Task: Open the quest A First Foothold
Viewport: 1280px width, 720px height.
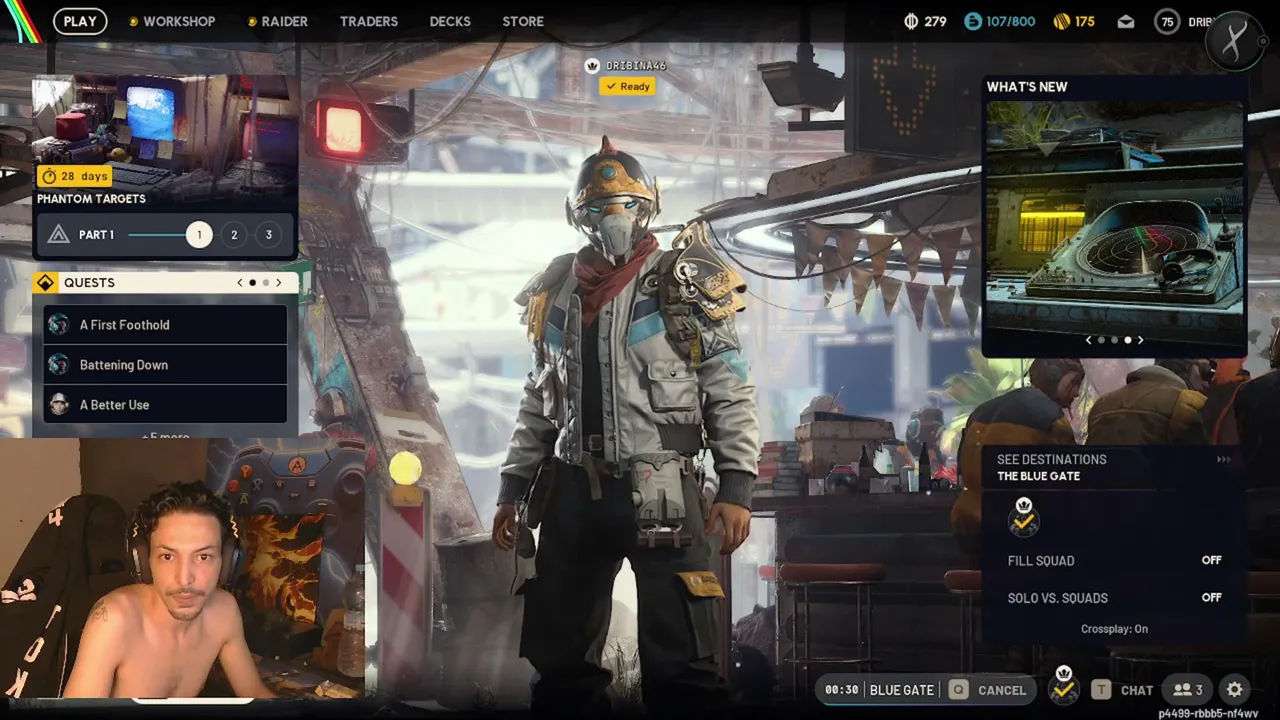Action: point(165,325)
